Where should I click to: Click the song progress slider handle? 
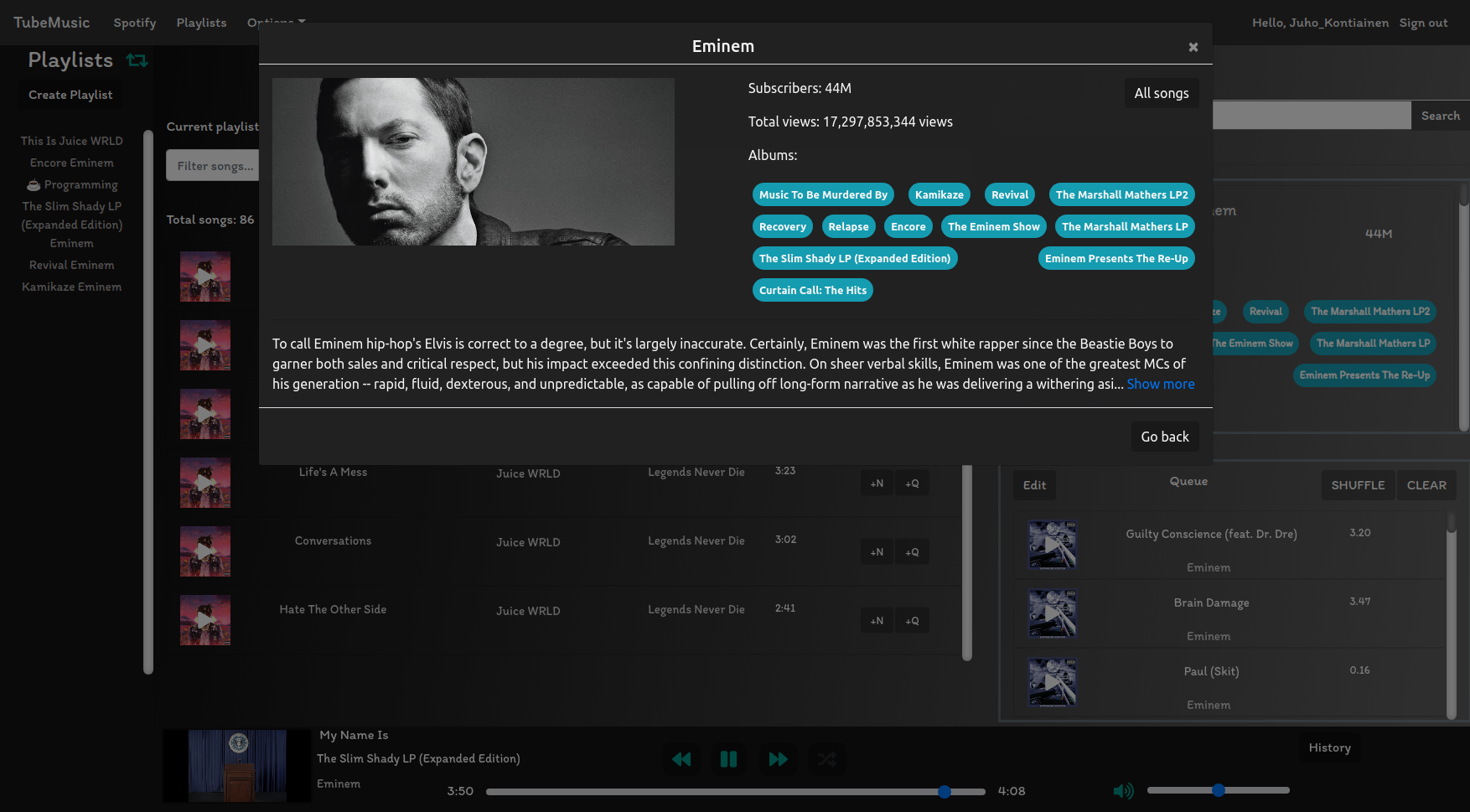945,791
